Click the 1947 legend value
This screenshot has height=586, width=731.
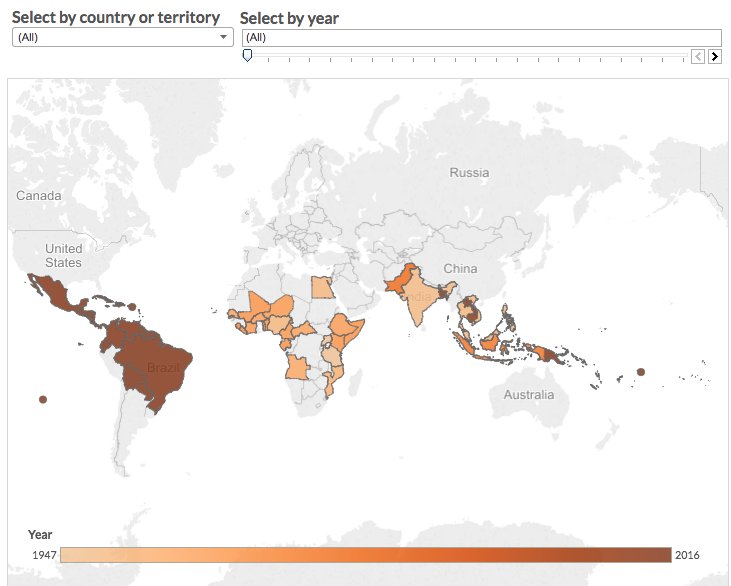click(x=44, y=555)
